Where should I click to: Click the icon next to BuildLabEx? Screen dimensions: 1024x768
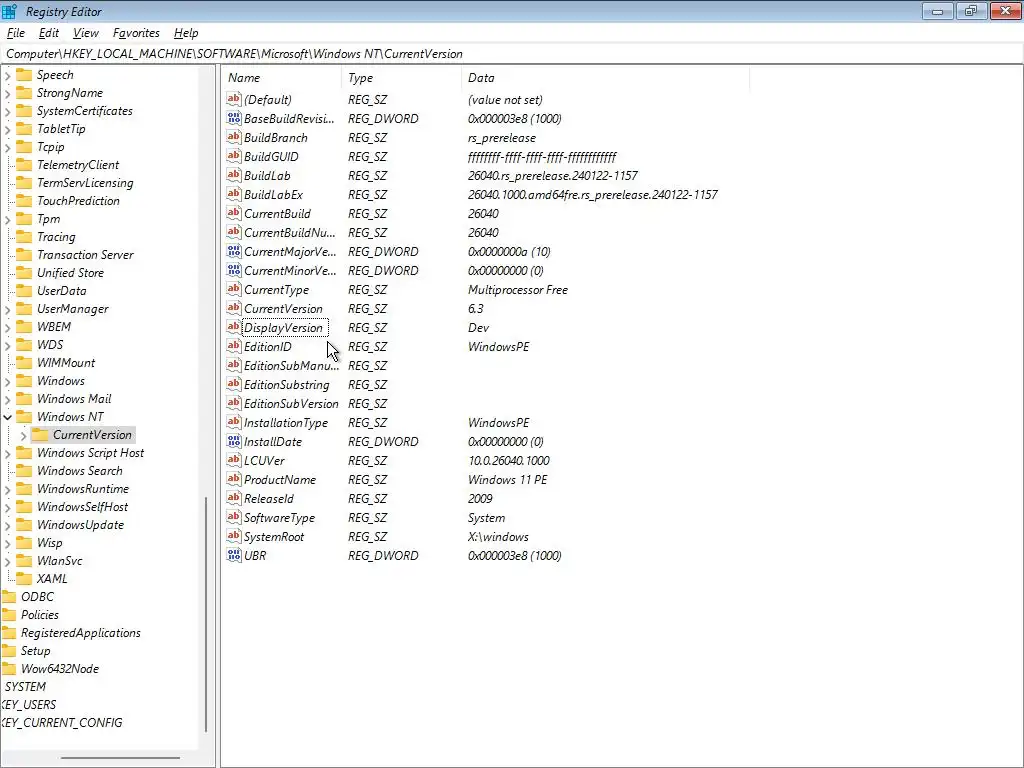click(x=234, y=194)
